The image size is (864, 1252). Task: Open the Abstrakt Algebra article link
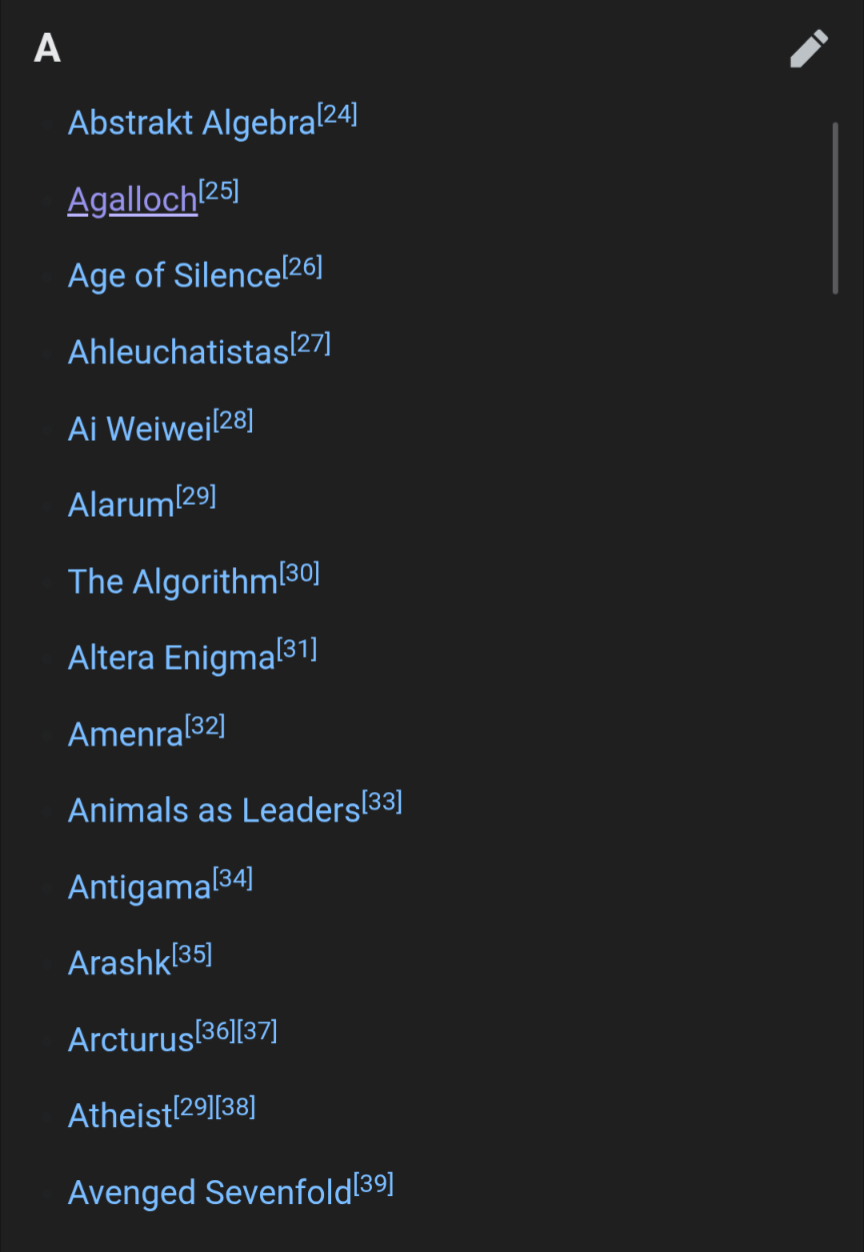[191, 124]
